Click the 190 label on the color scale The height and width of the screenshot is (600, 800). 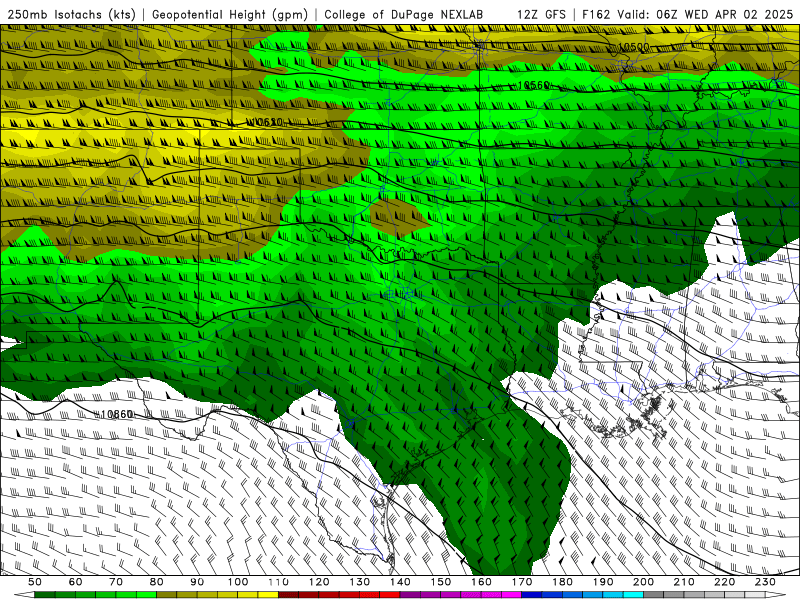[603, 582]
